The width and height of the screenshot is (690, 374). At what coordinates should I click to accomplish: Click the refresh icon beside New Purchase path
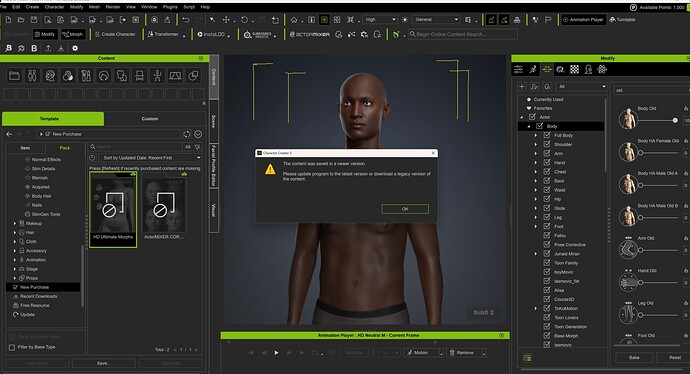pos(187,134)
